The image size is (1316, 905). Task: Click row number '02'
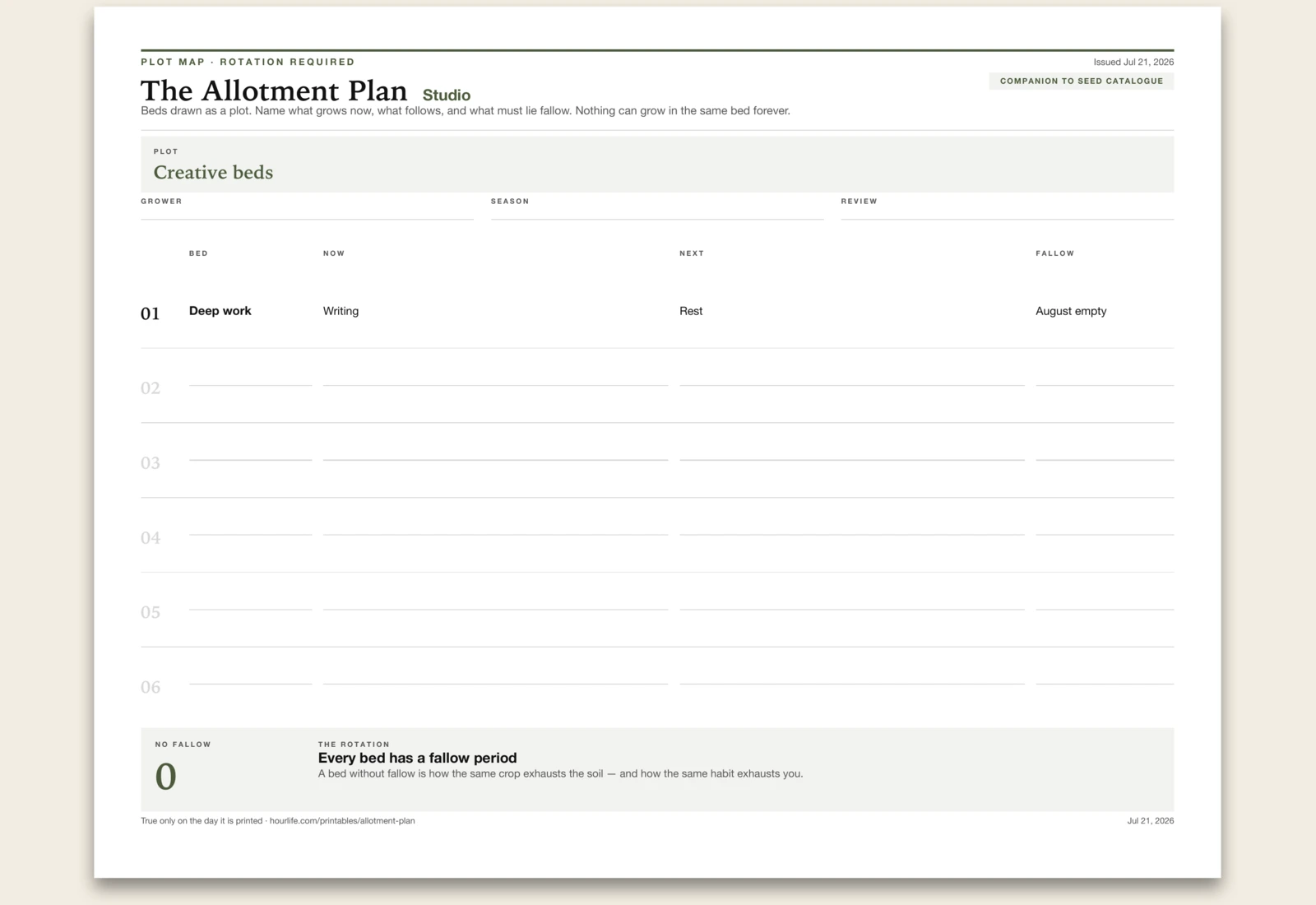(150, 388)
